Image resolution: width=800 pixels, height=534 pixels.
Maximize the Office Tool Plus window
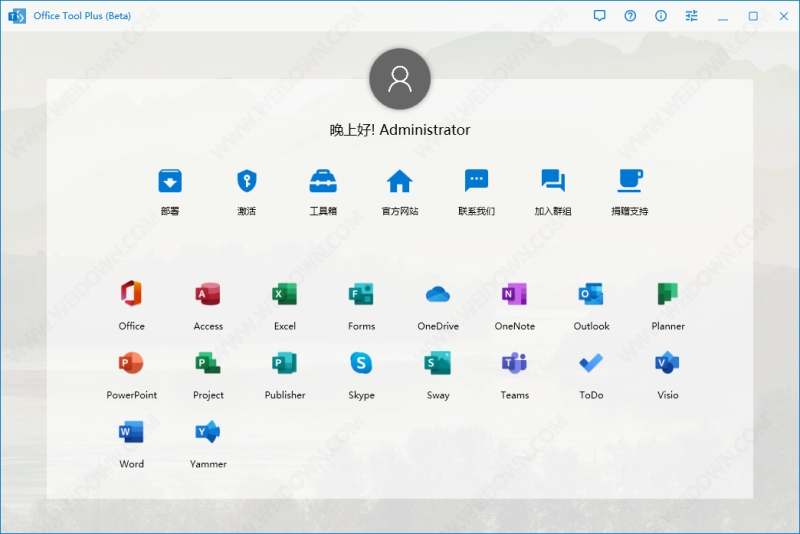[753, 16]
